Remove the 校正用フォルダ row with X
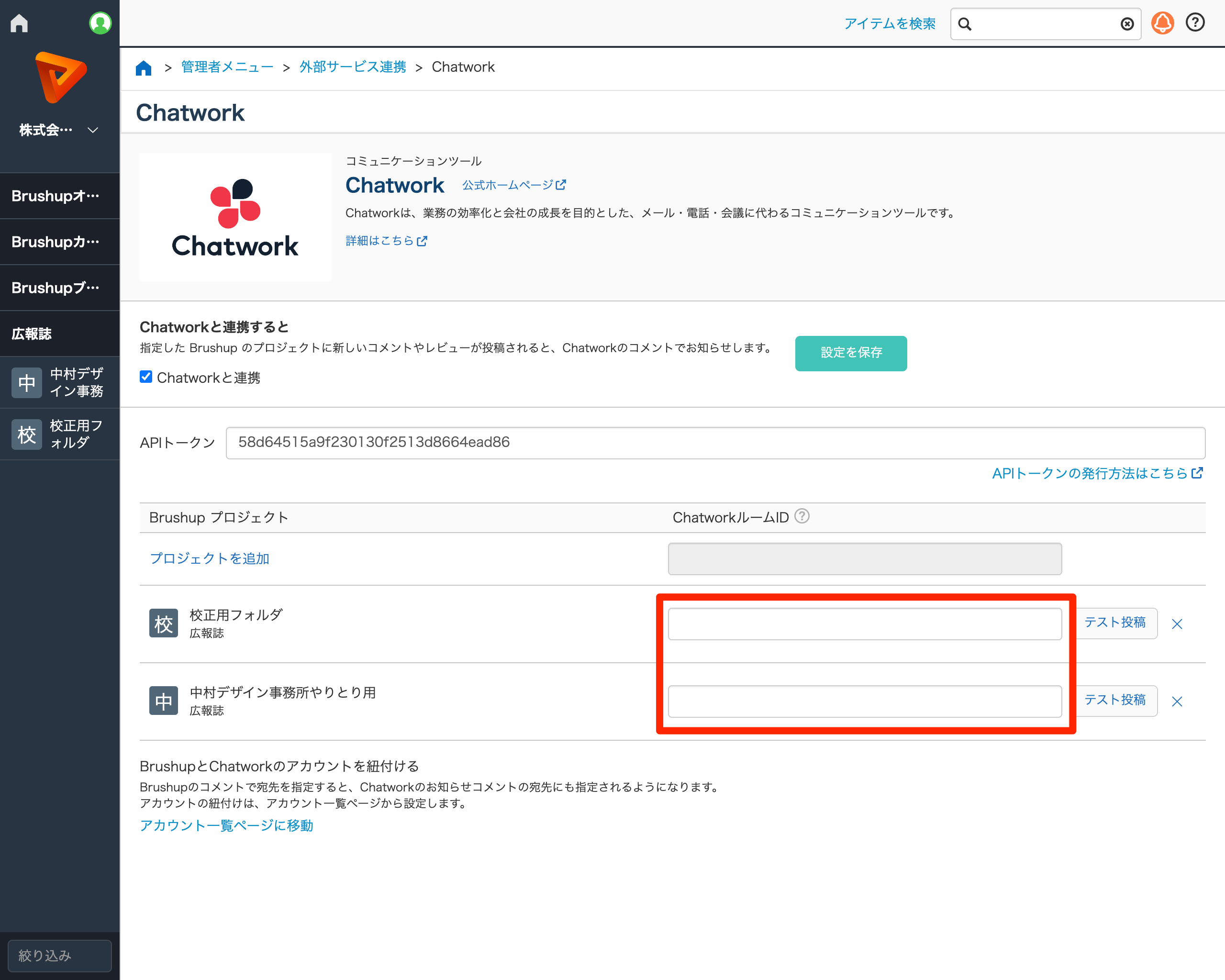The width and height of the screenshot is (1225, 980). coord(1177,624)
